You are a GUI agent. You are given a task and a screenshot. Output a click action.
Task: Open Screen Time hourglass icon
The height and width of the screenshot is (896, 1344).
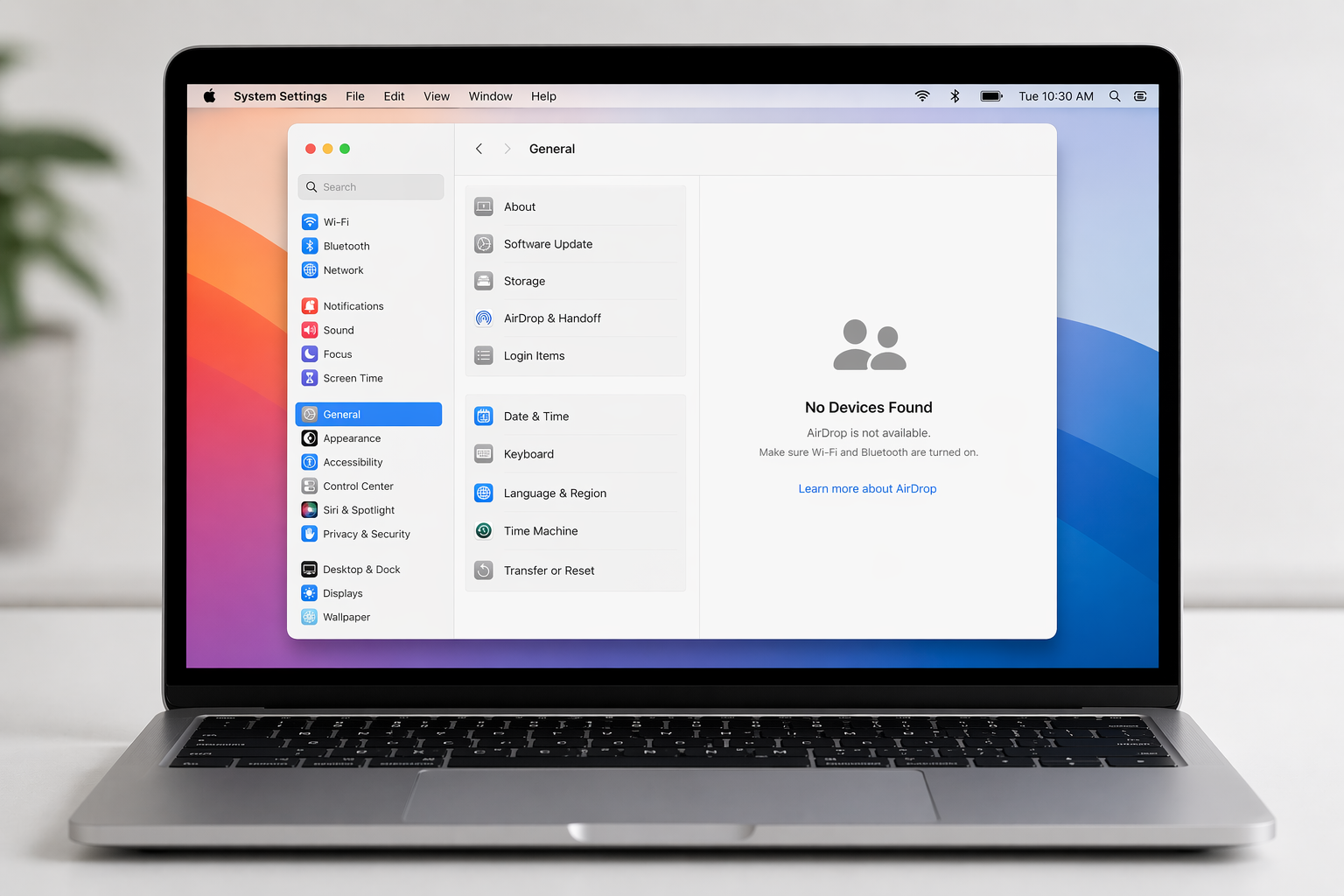click(x=310, y=378)
